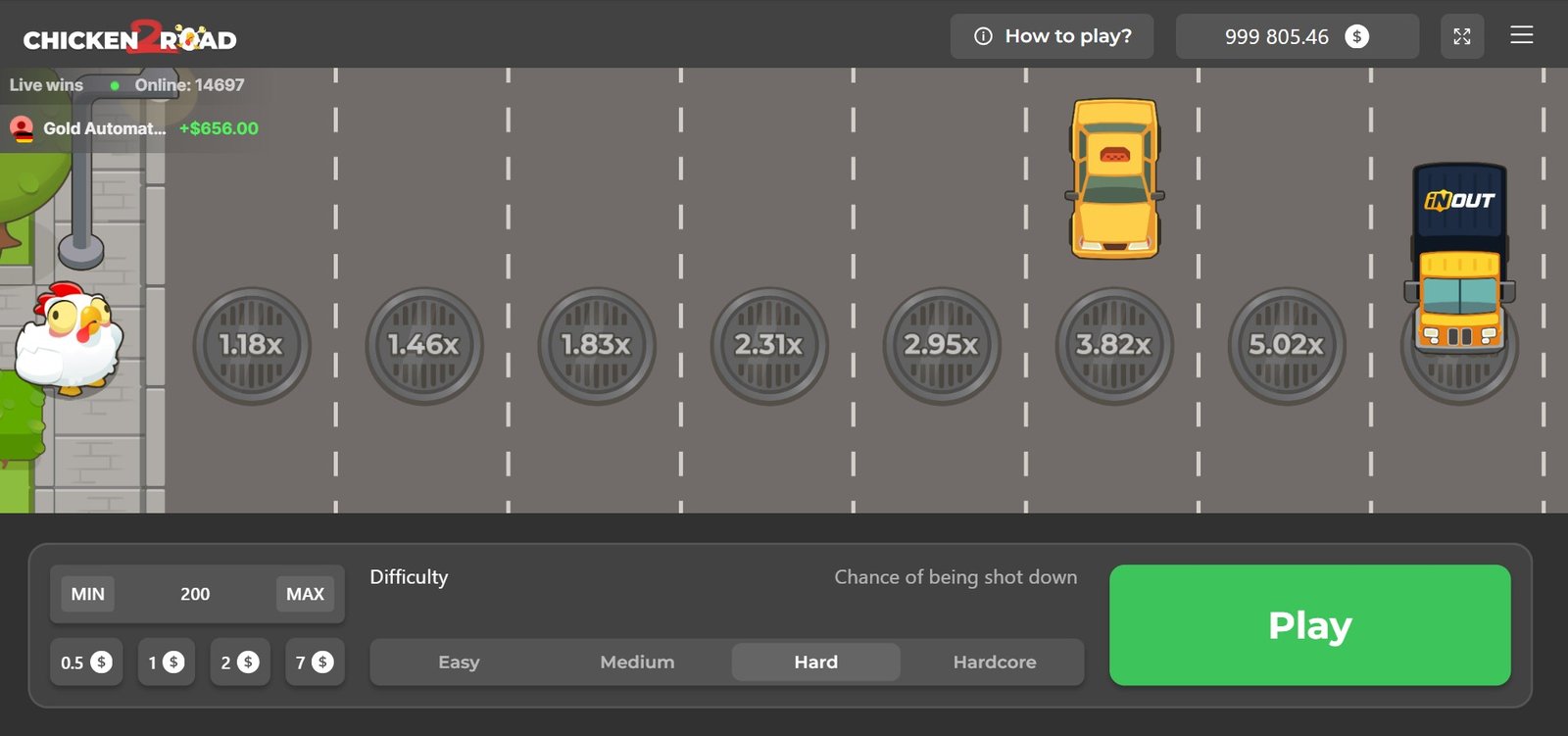Switch difficulty to Medium

[x=637, y=662]
